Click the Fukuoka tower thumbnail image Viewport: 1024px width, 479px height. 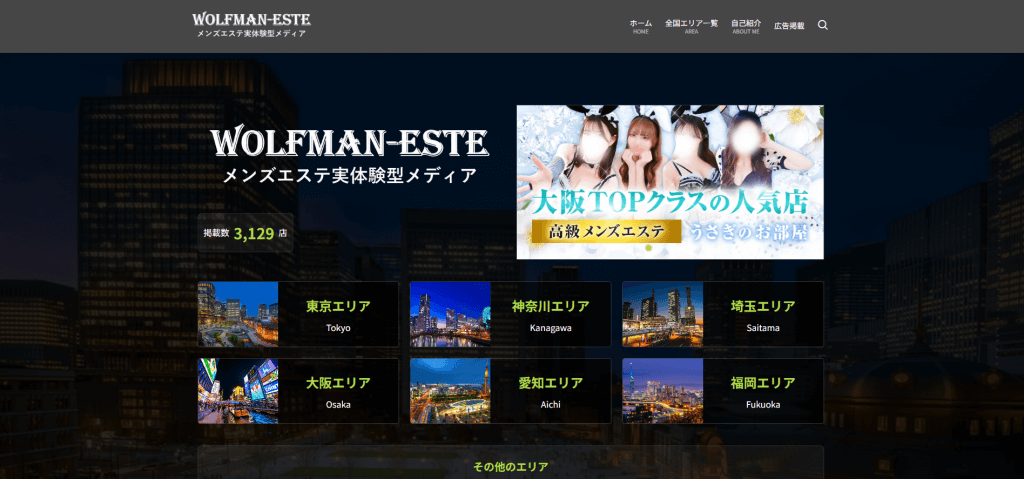(662, 391)
